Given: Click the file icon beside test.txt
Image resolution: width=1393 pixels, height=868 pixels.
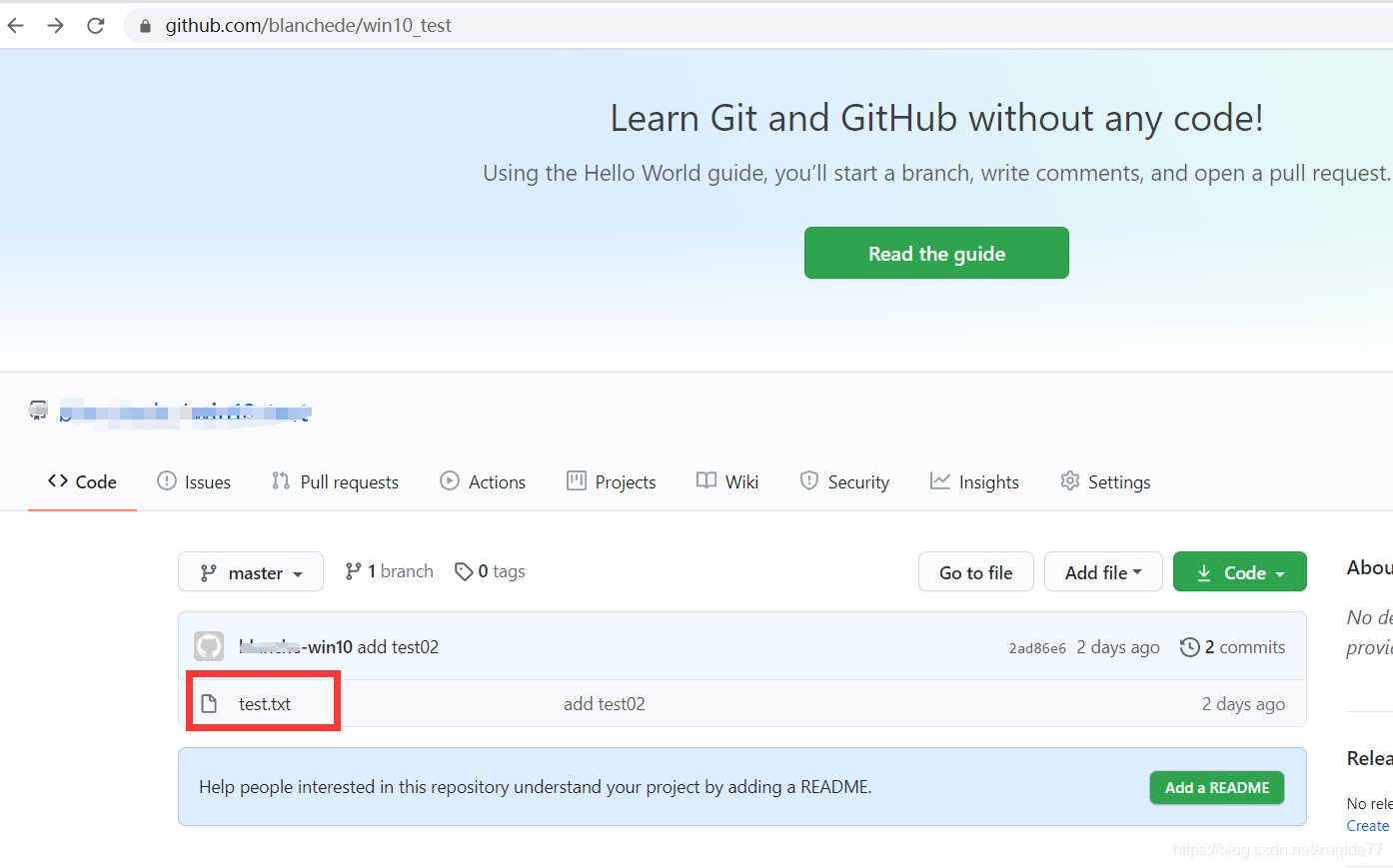Looking at the screenshot, I should (x=209, y=704).
